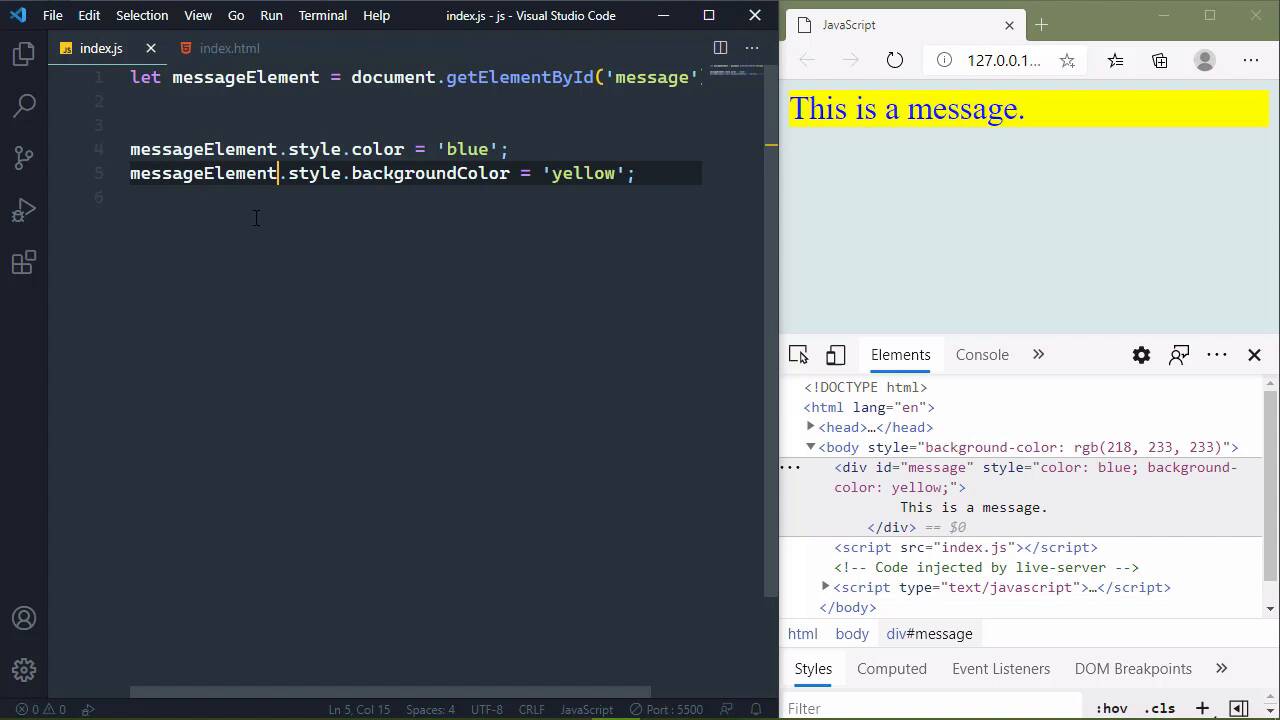Close the JavaScript browser tab

pyautogui.click(x=1009, y=25)
